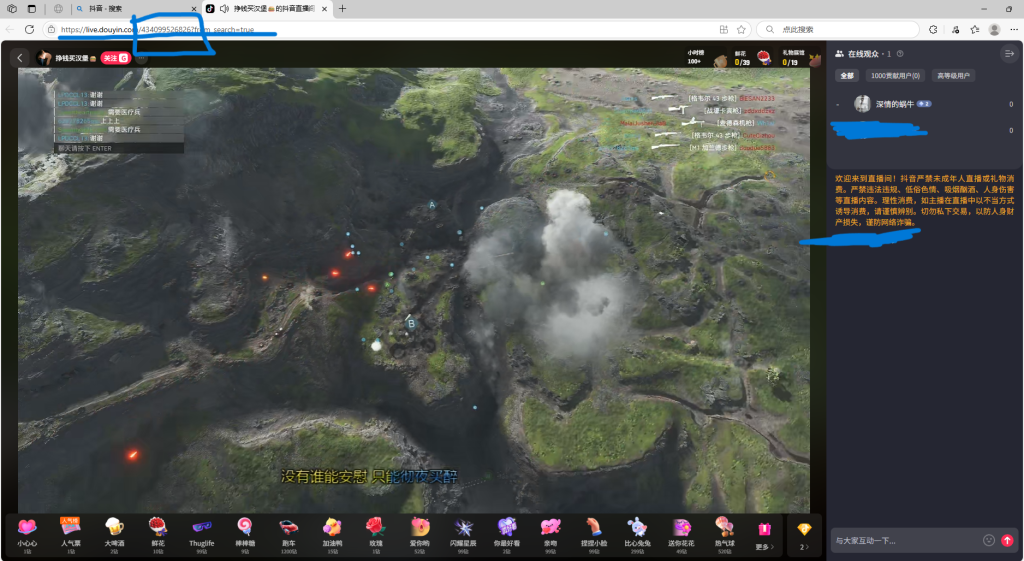Send the 小心心 heart gift
Screen dimensions: 1024x561
point(27,534)
